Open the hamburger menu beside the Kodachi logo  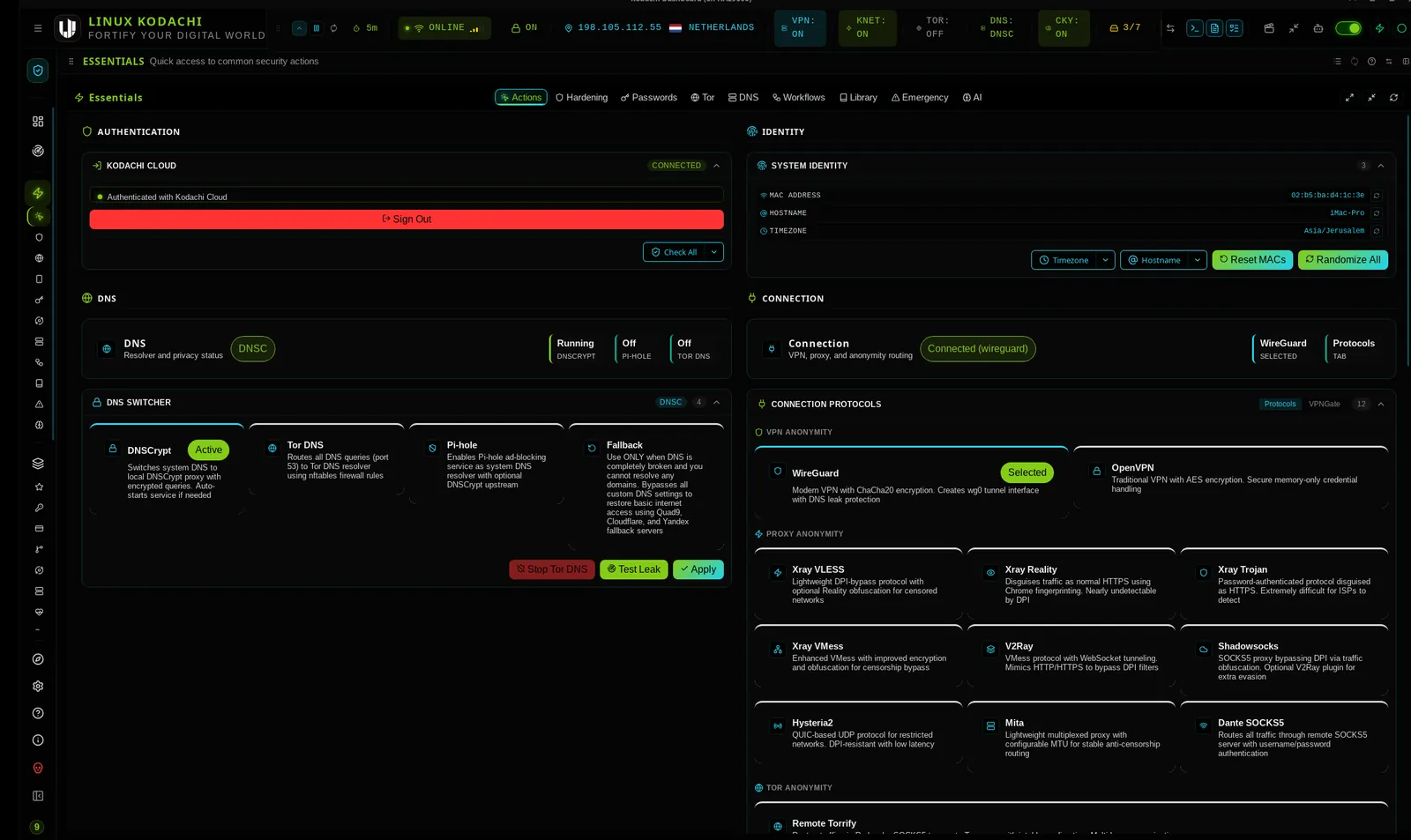point(37,28)
